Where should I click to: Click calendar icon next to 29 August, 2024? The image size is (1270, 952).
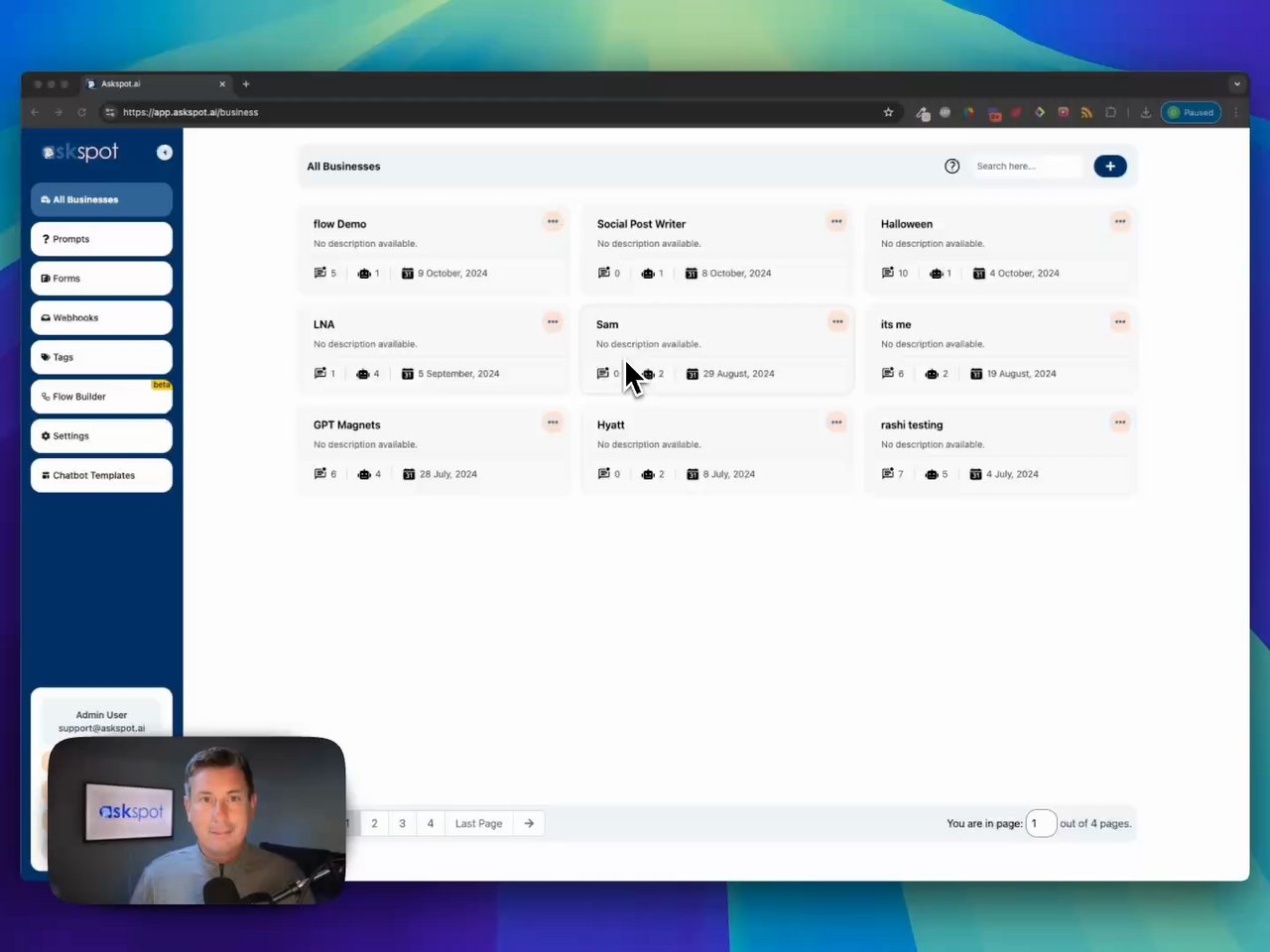[x=693, y=374]
